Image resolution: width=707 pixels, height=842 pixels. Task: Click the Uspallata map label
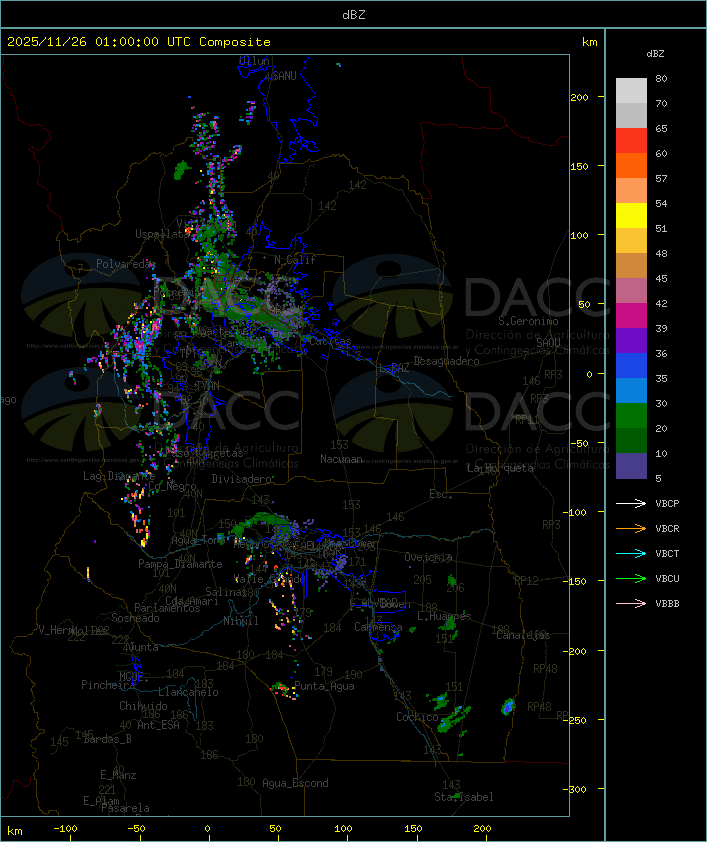pos(162,234)
